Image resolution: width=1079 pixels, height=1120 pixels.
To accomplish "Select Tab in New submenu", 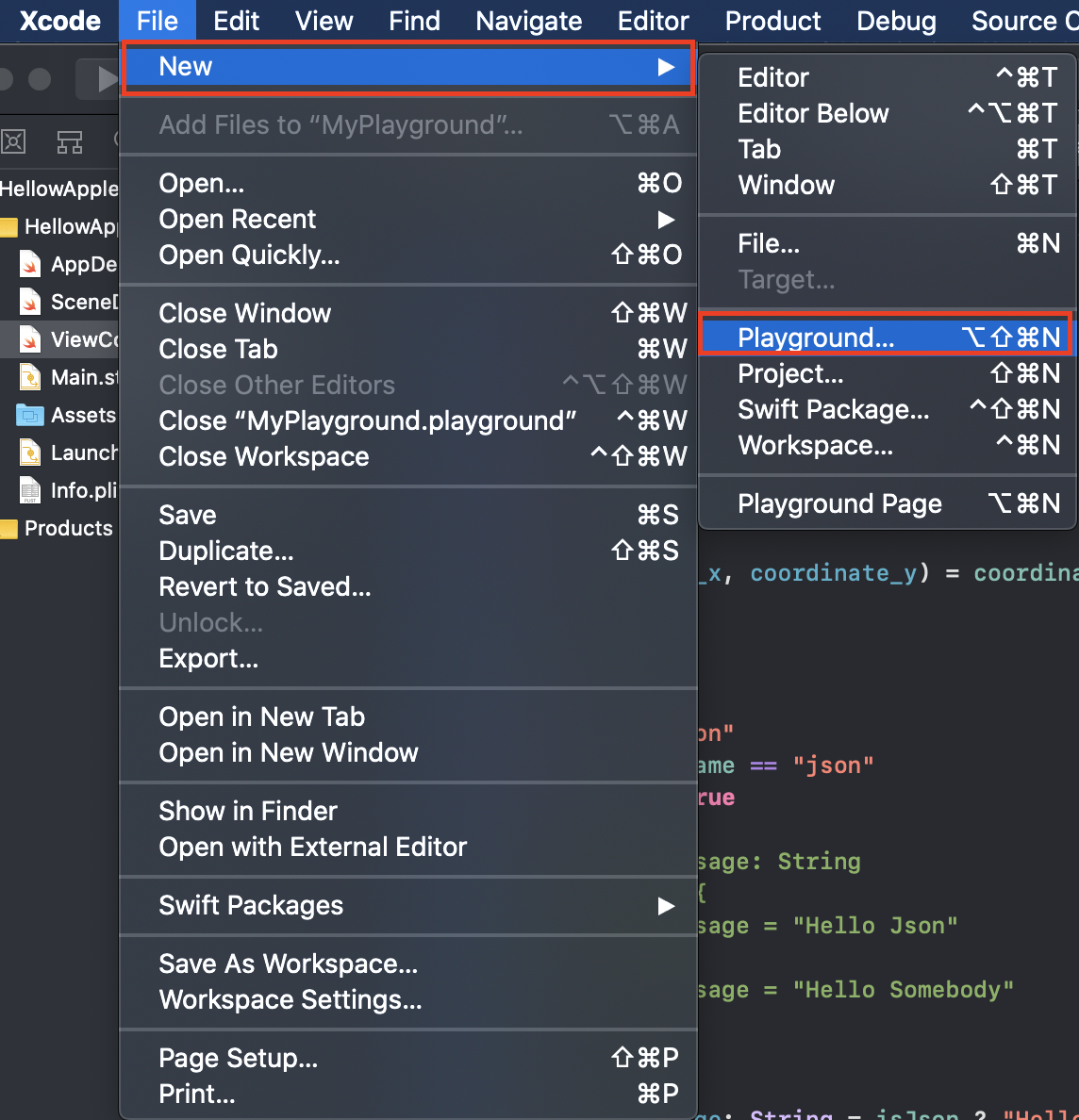I will [887, 149].
